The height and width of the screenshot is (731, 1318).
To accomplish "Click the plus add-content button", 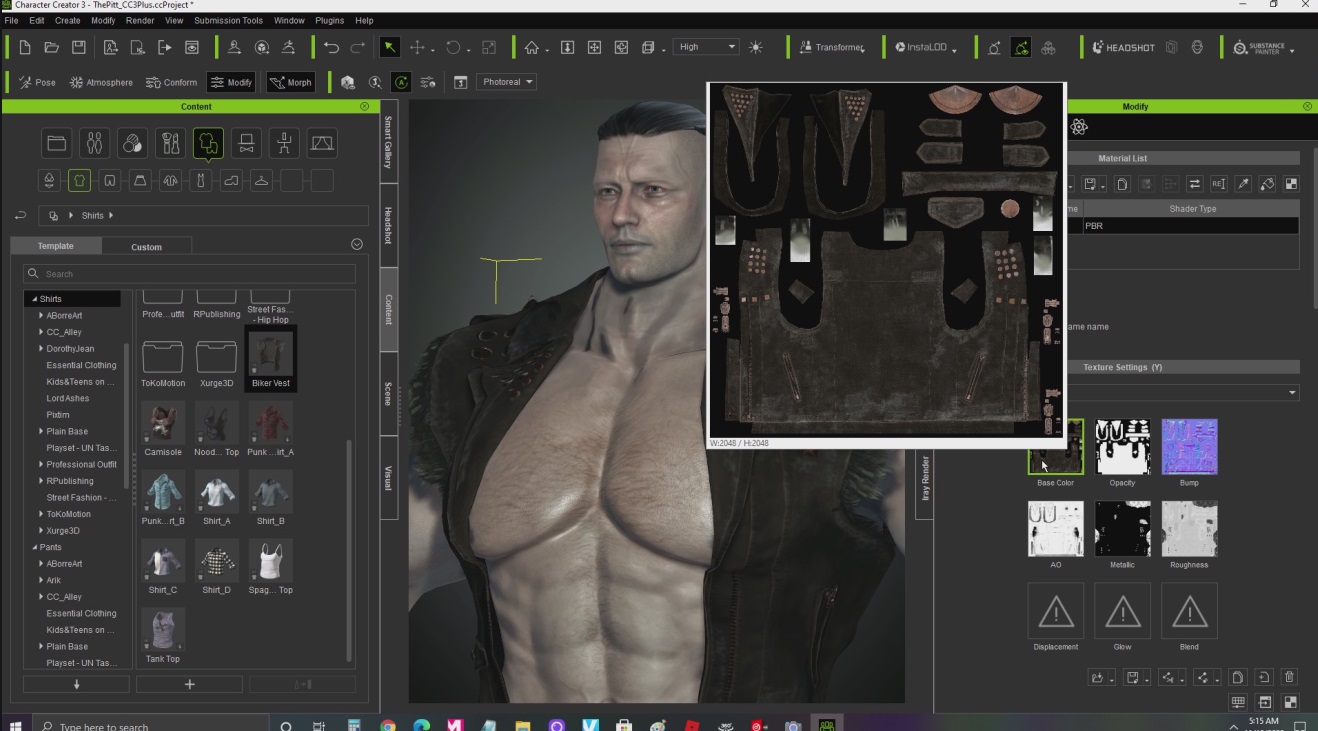I will [x=189, y=684].
